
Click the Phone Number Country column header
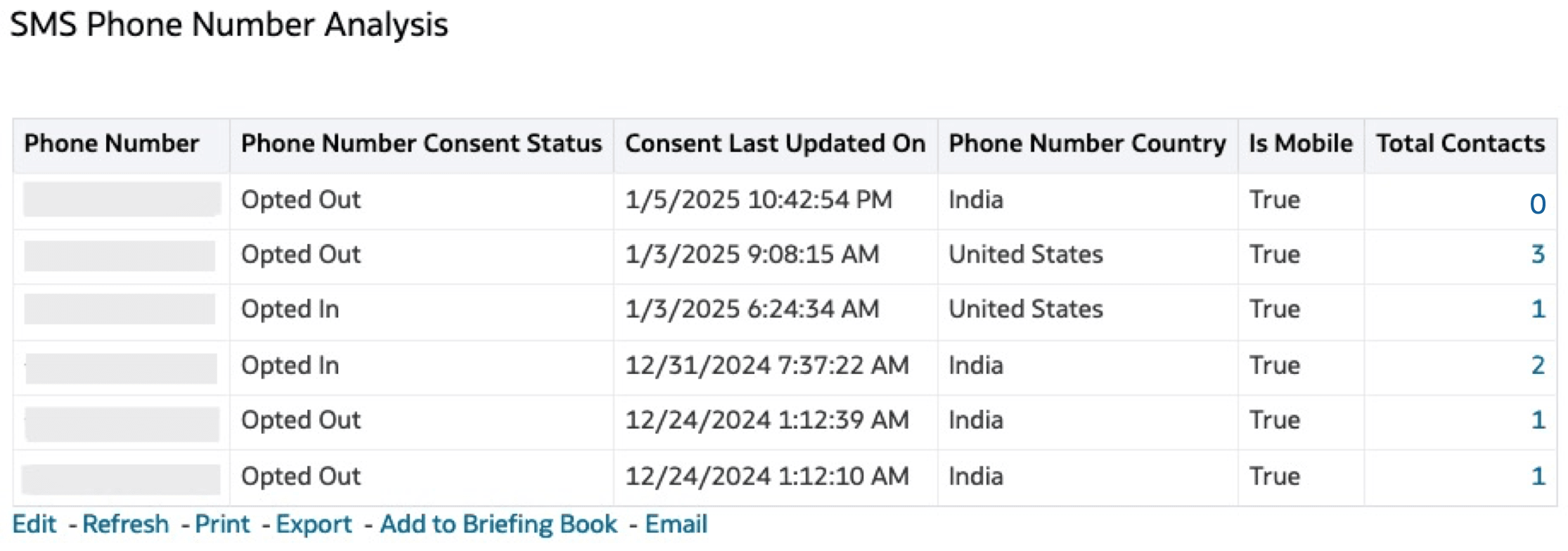1088,143
